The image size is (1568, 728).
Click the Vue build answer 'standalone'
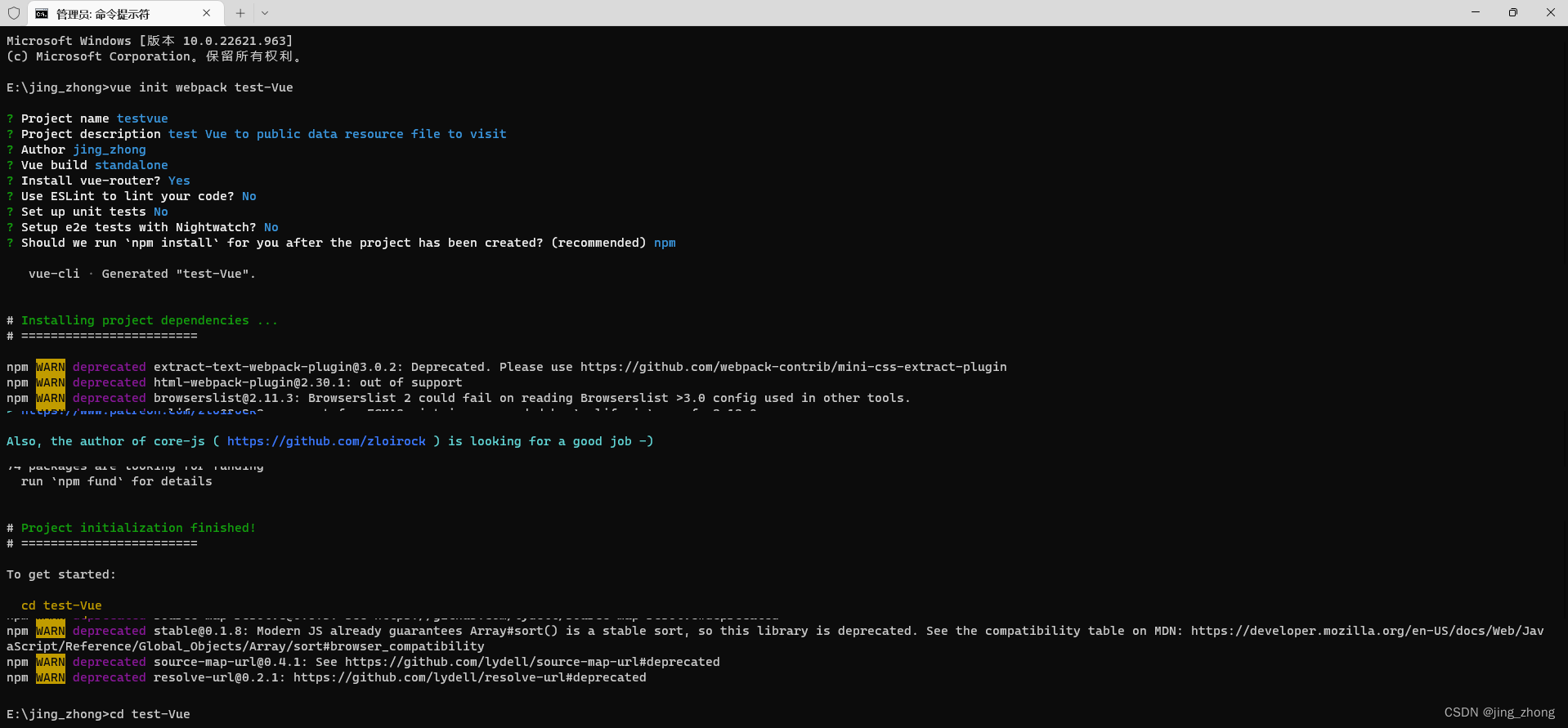pos(132,165)
